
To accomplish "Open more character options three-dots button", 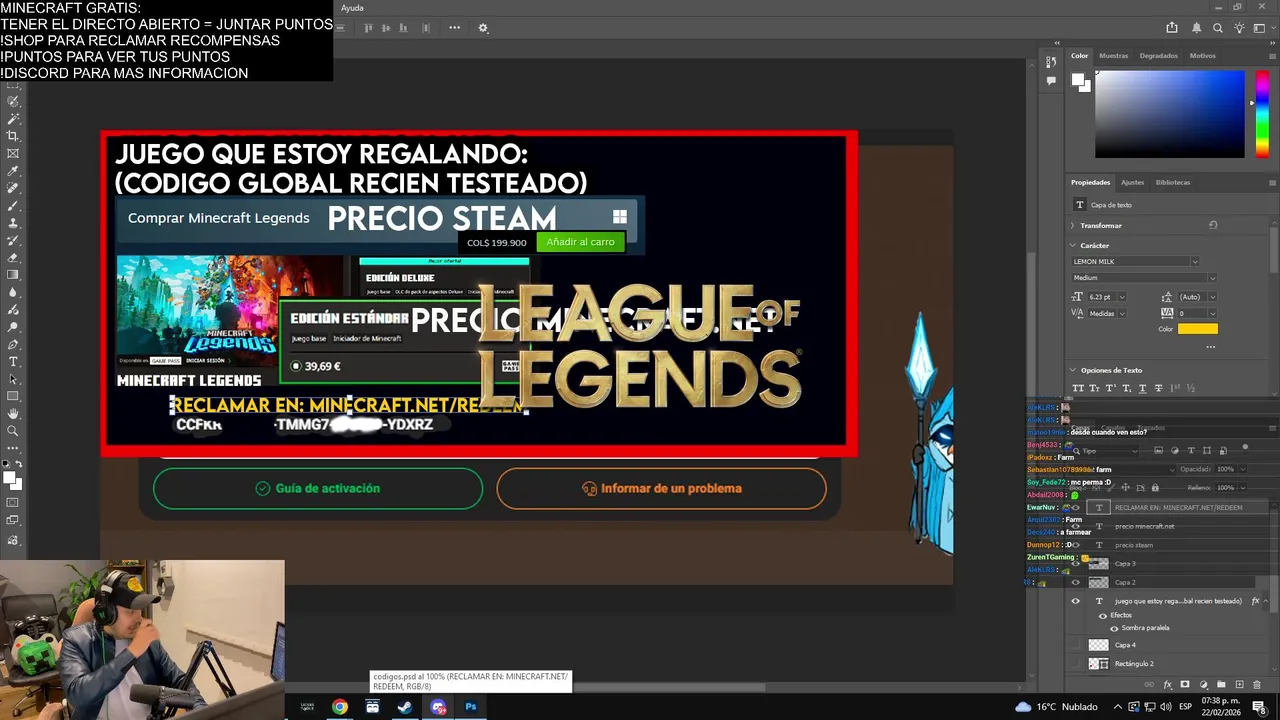I will (1210, 347).
